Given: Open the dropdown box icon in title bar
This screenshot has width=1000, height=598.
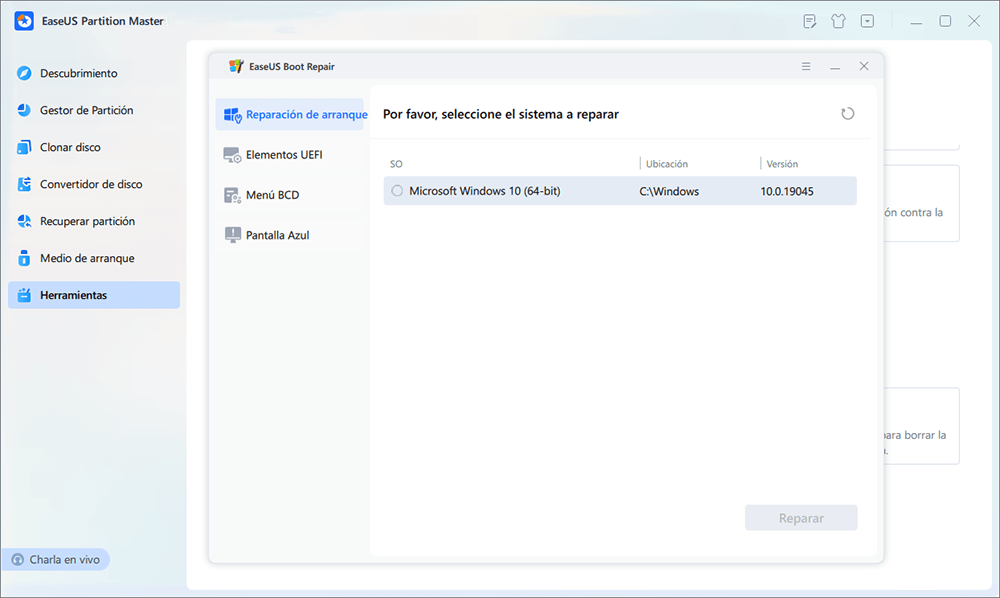Looking at the screenshot, I should (x=867, y=21).
